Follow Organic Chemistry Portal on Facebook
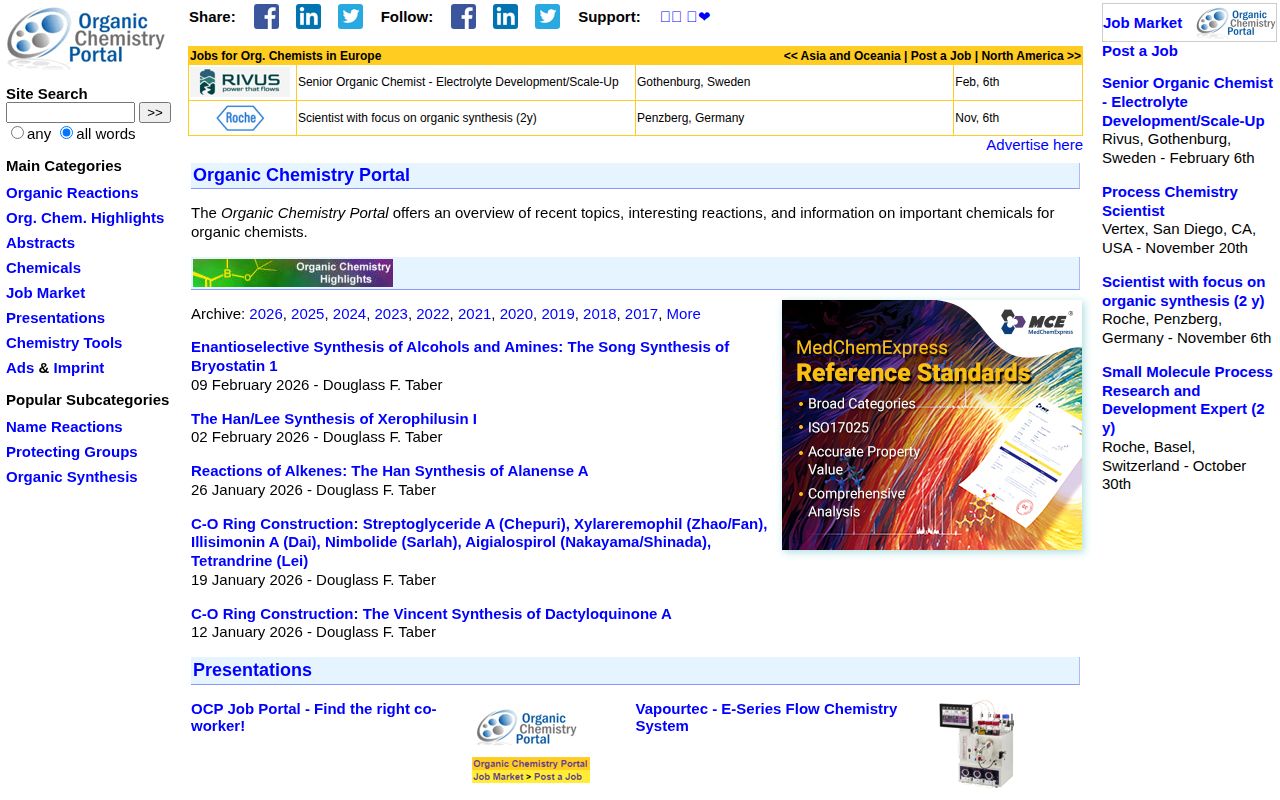1280x800 pixels. click(x=463, y=16)
